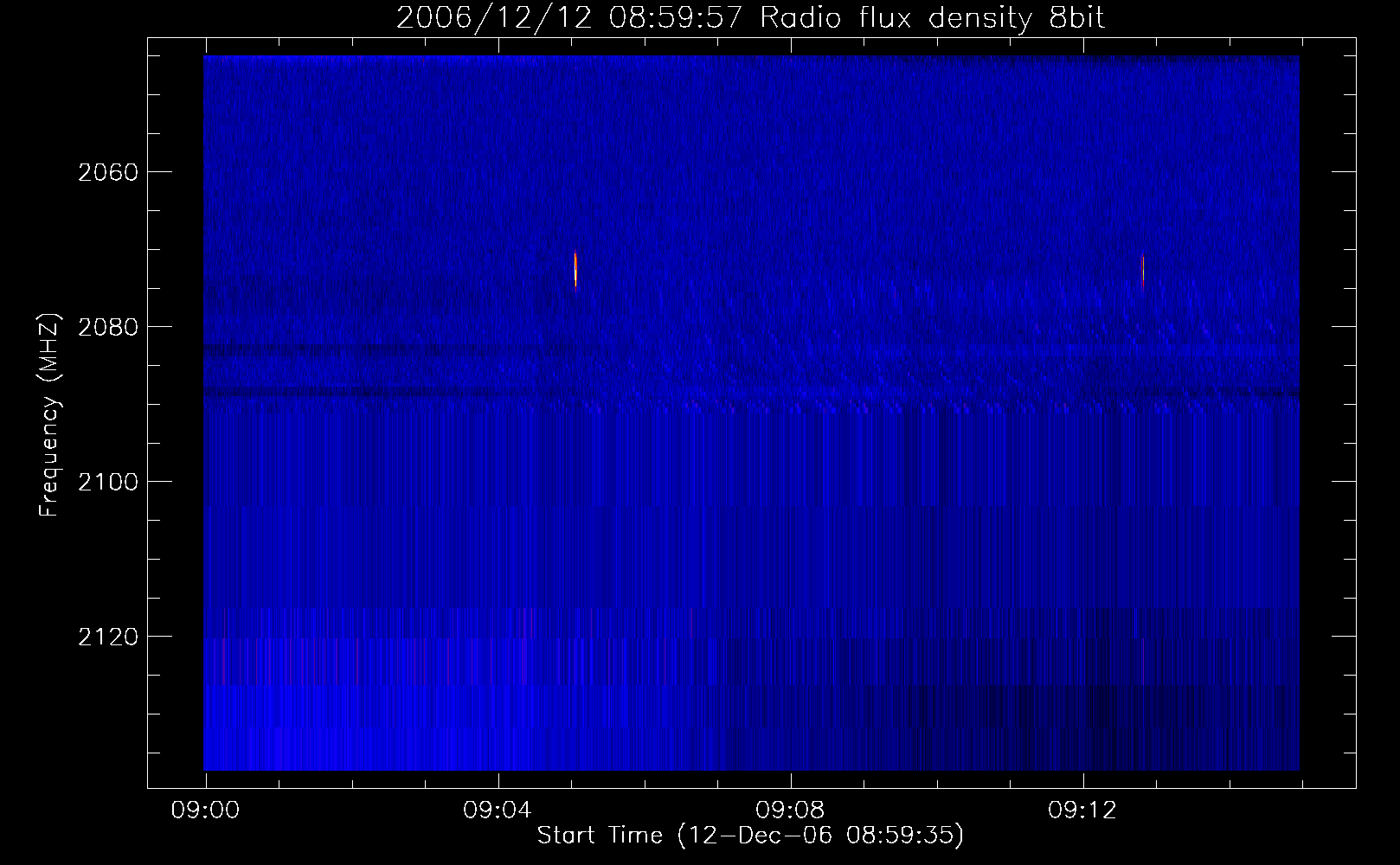The image size is (1400, 865).
Task: Click the plot title '2006/12/12 08:59:57 Radio flux density 8bit'
Action: 750,17
